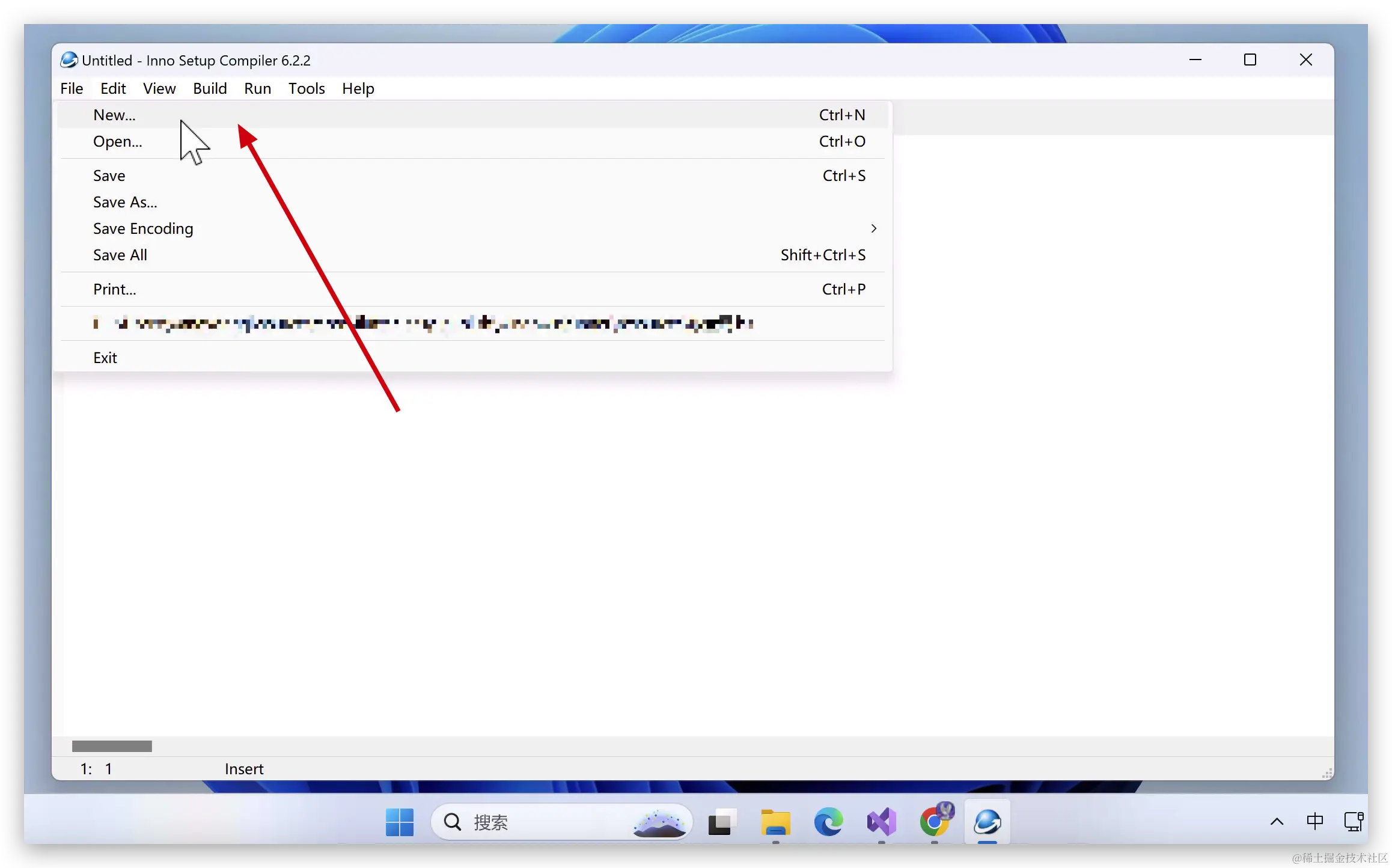The width and height of the screenshot is (1392, 868).
Task: Open the blurred recent file entry
Action: pos(472,323)
